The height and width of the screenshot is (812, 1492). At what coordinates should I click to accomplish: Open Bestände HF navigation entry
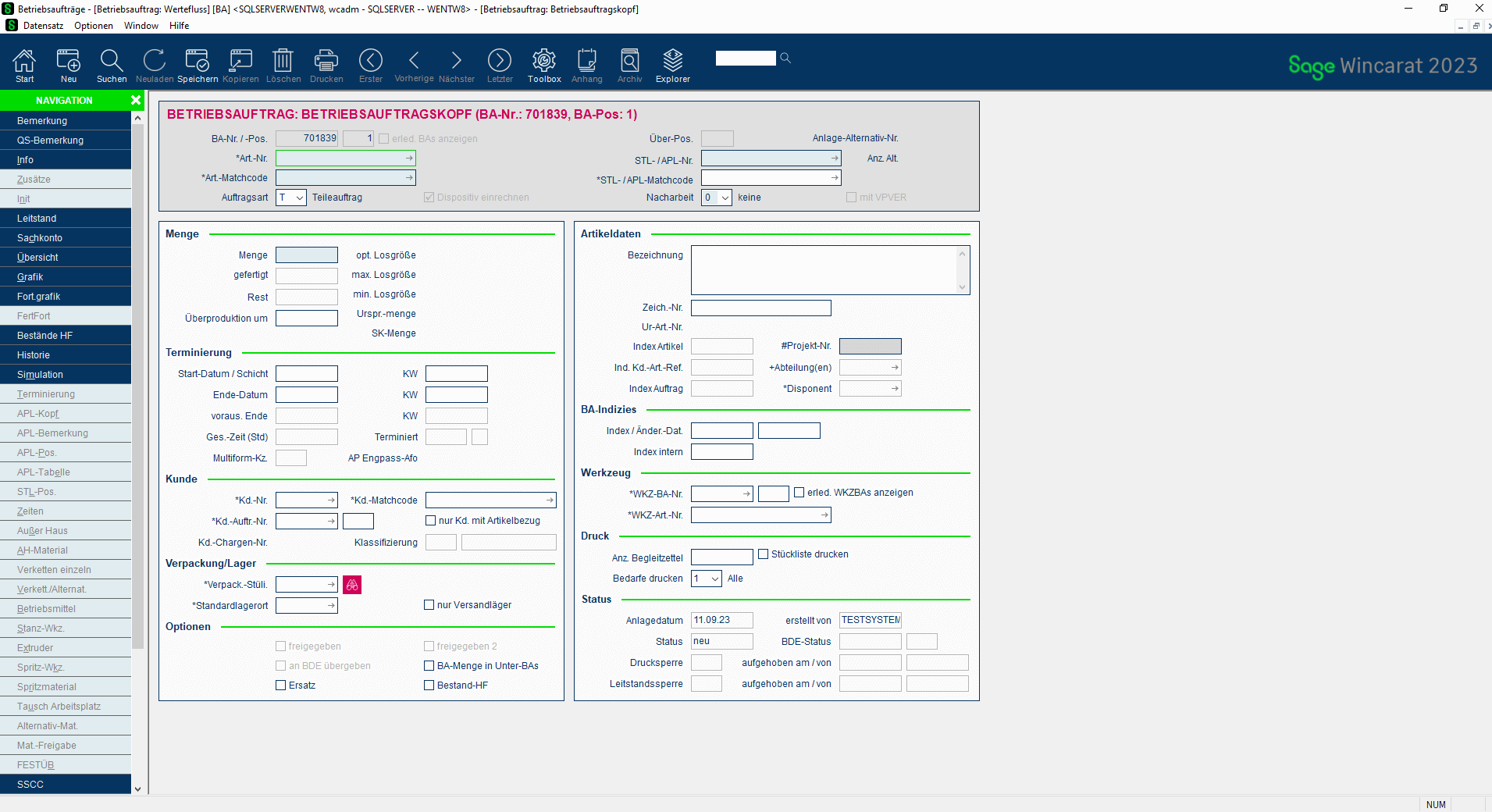[66, 336]
